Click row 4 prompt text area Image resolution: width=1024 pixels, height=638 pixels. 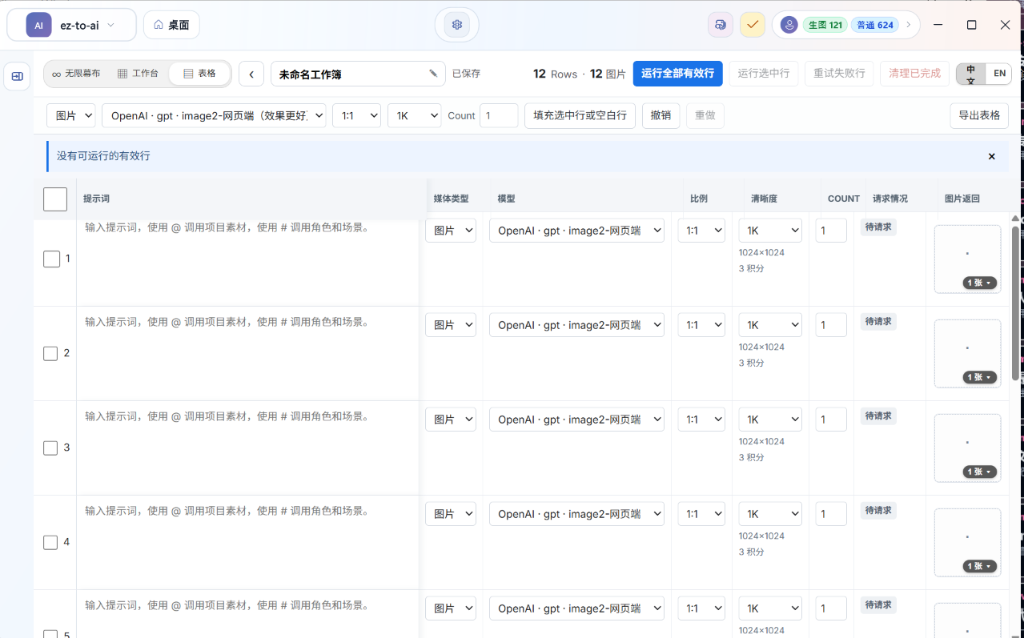pyautogui.click(x=248, y=542)
